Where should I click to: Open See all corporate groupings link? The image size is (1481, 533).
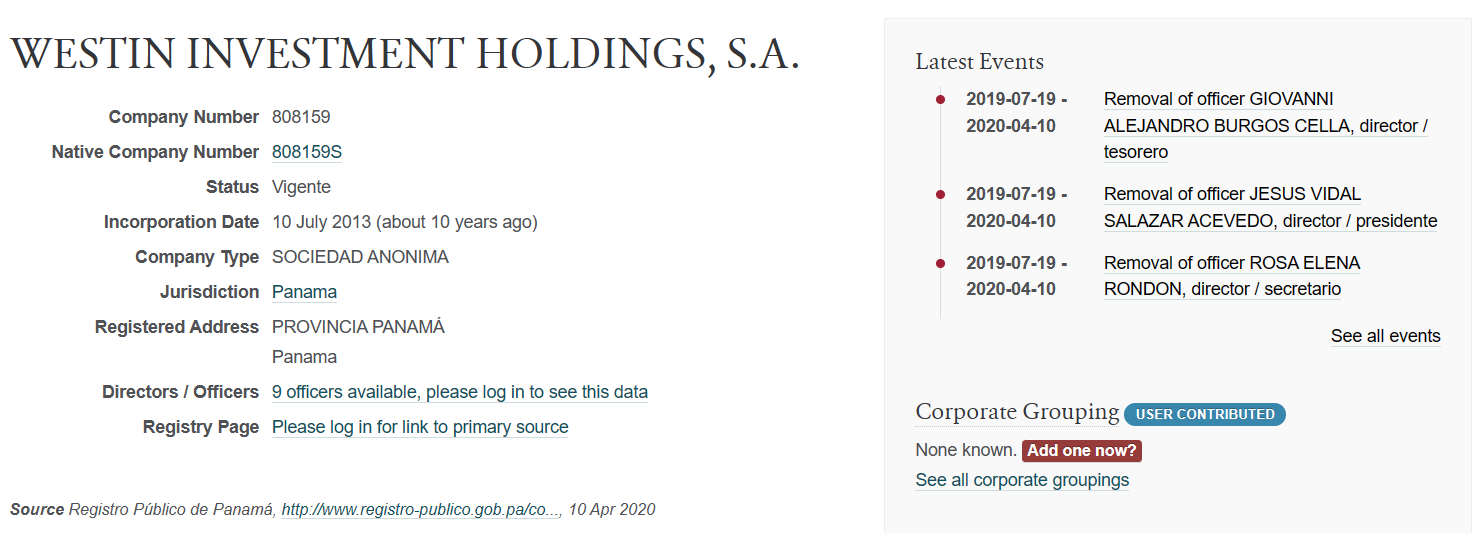pyautogui.click(x=1022, y=480)
